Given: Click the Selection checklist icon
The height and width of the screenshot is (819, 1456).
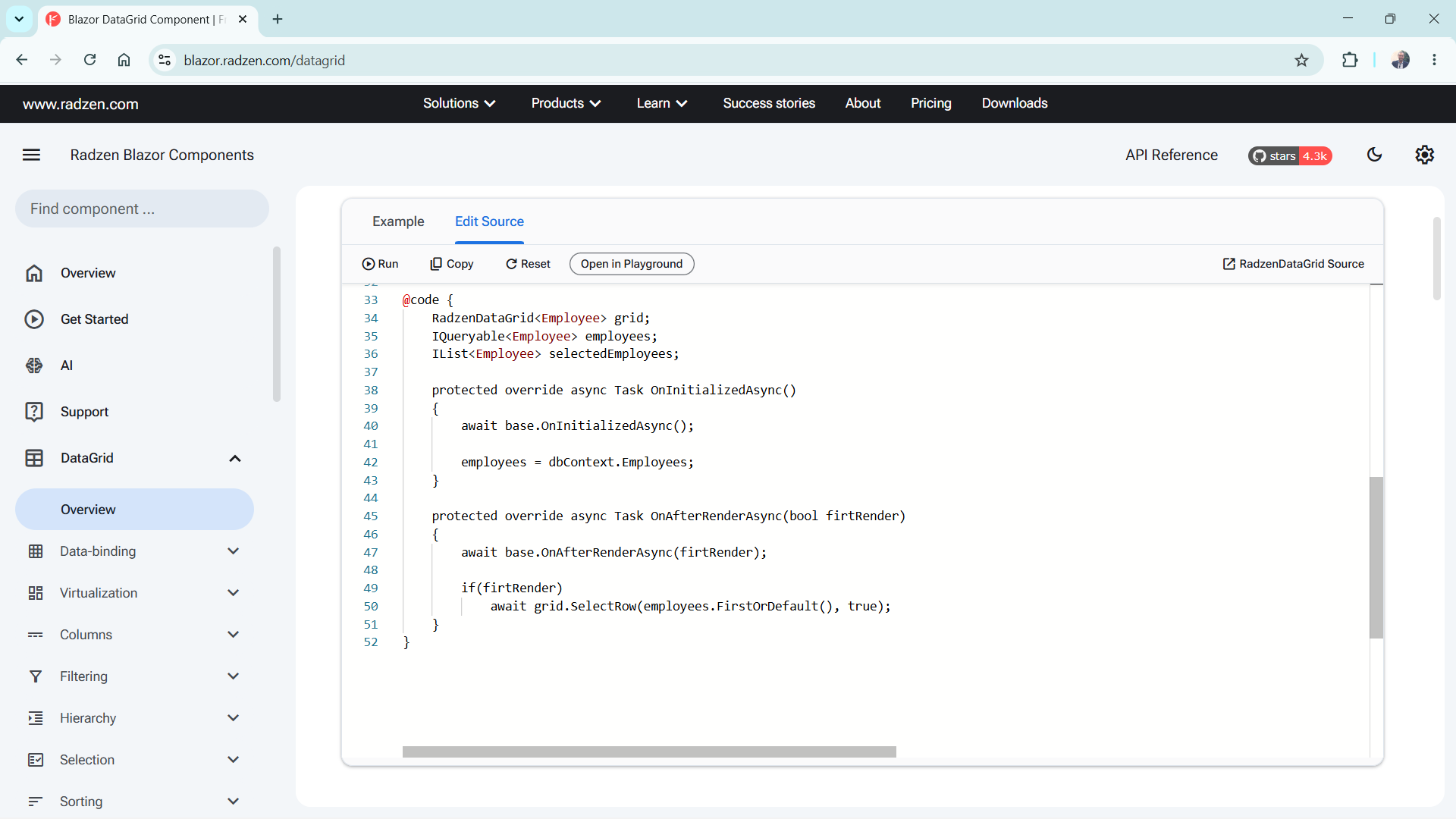Looking at the screenshot, I should coord(36,760).
